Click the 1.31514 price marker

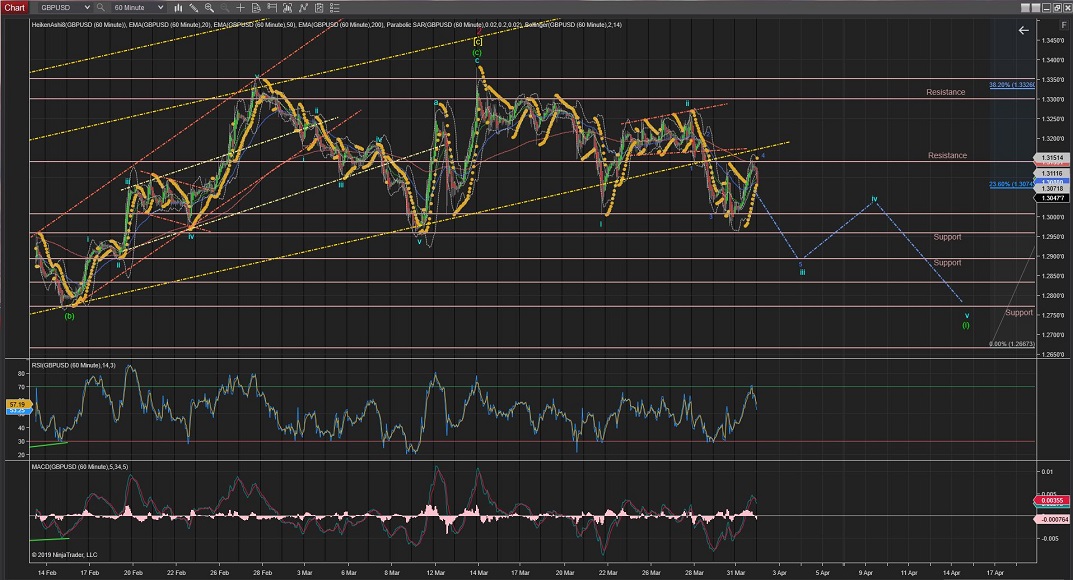[1052, 158]
